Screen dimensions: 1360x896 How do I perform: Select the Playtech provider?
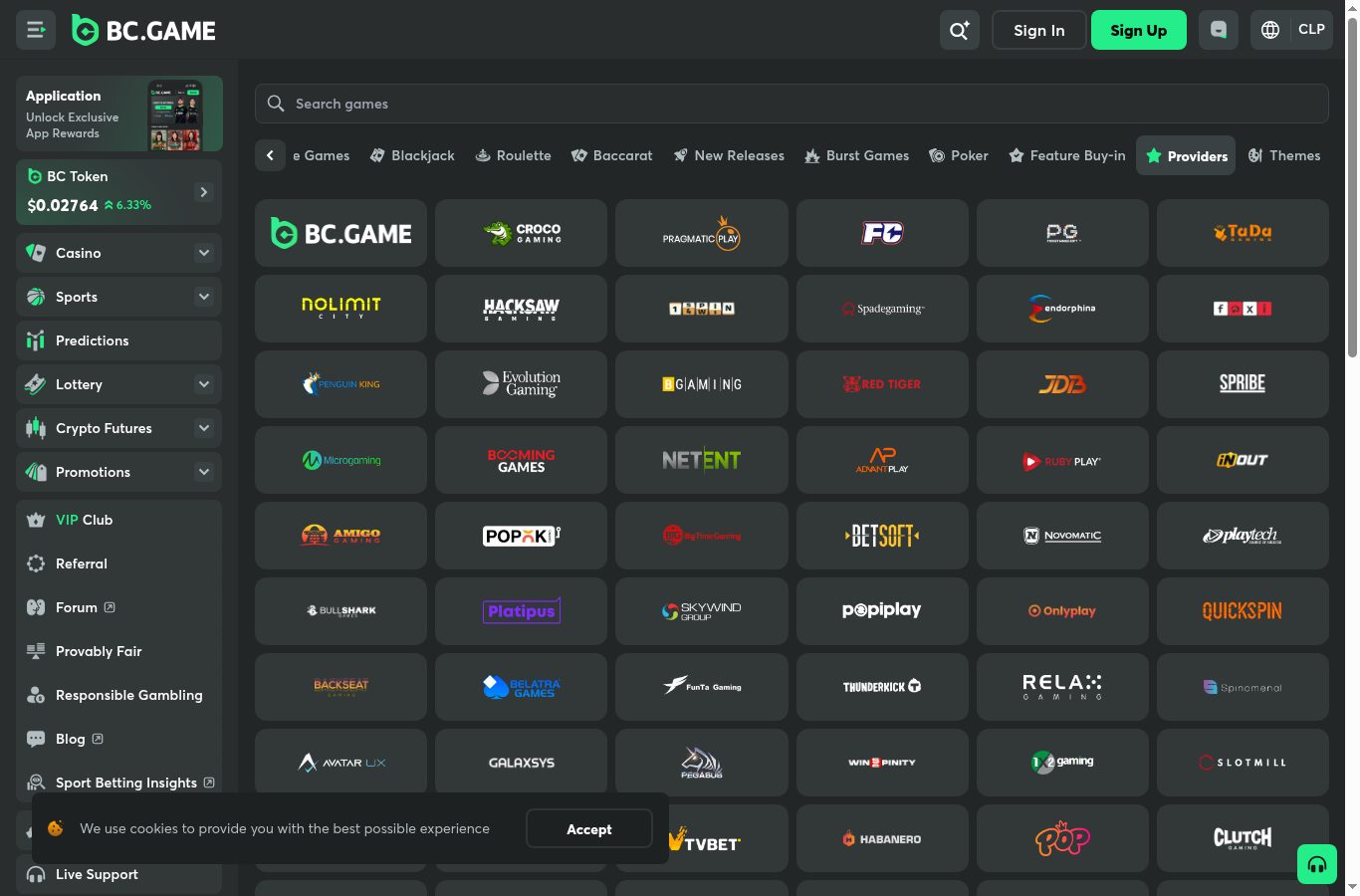pos(1243,536)
